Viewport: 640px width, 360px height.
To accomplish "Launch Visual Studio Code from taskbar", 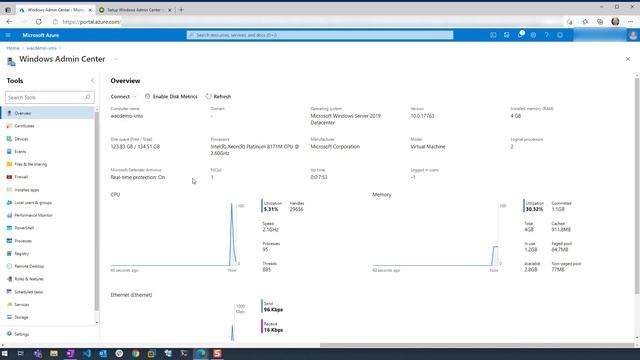I will point(87,353).
